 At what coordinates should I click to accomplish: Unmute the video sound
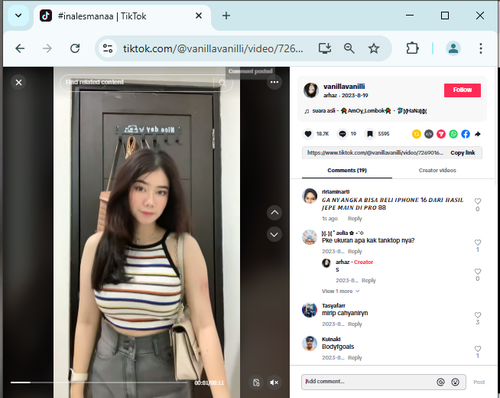(274, 382)
